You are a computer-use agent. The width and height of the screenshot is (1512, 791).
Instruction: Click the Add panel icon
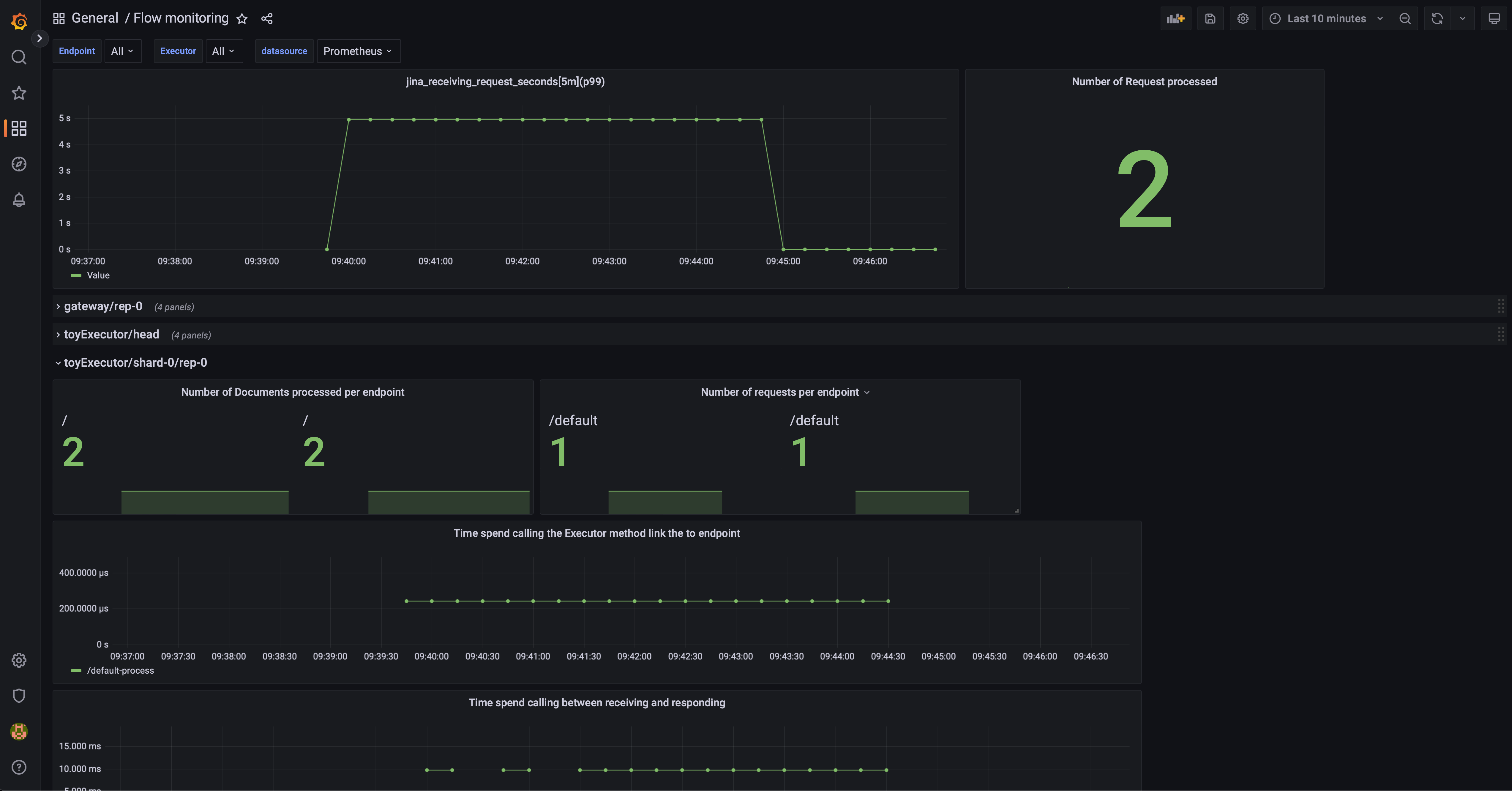coord(1175,19)
